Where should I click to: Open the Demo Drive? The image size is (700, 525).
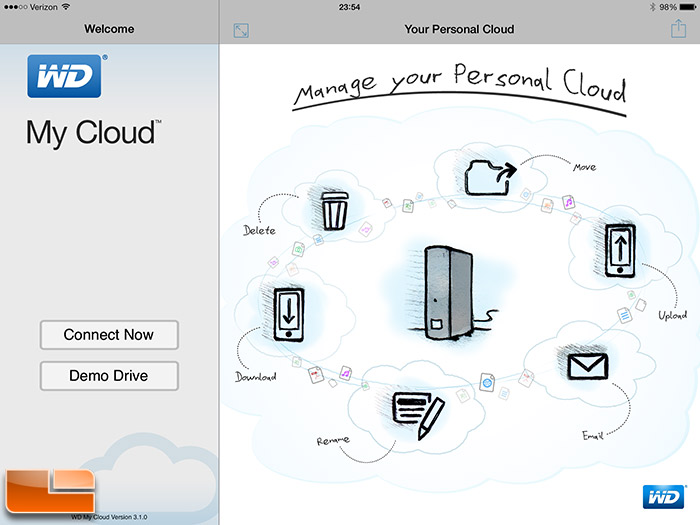[x=109, y=375]
